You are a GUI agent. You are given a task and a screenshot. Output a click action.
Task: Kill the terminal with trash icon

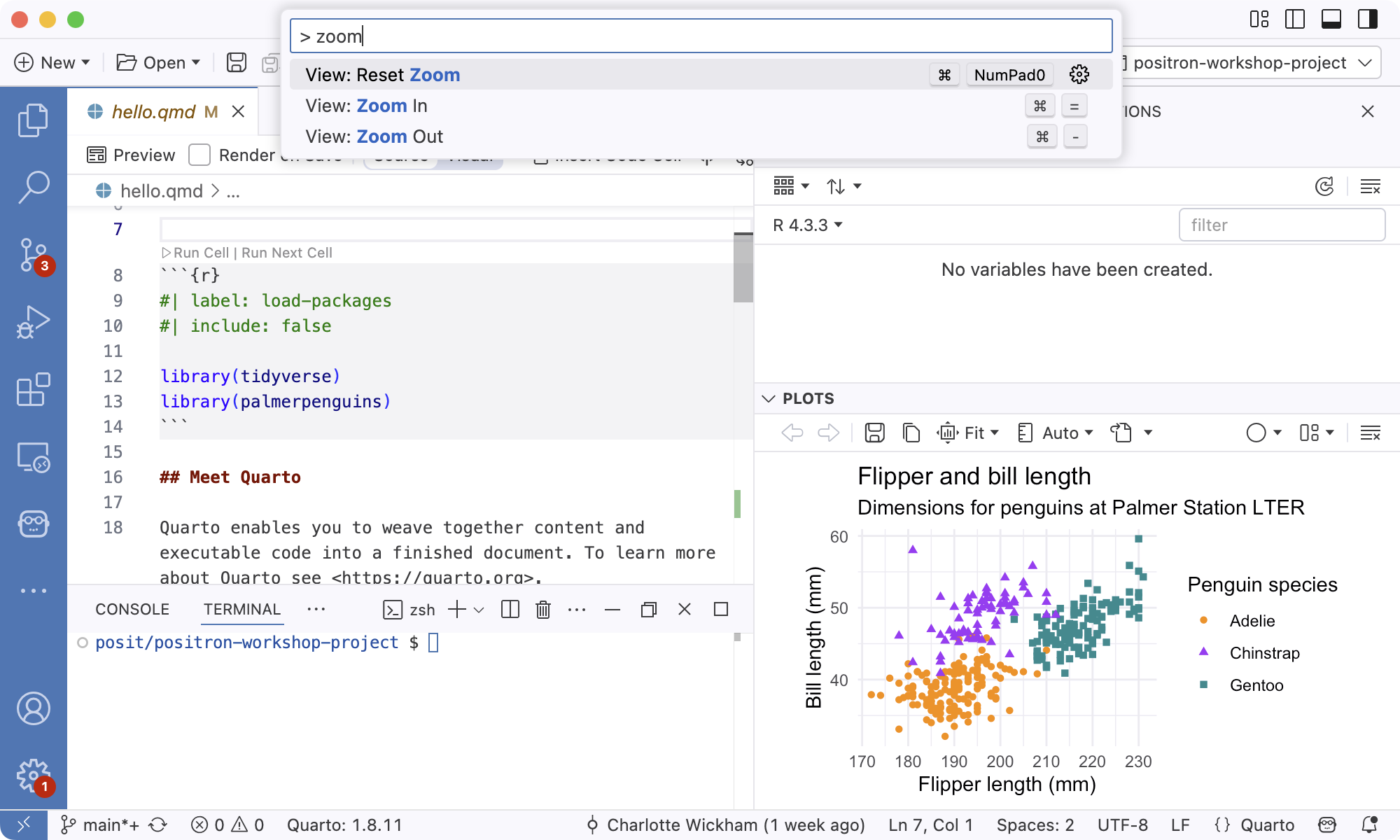pos(543,610)
